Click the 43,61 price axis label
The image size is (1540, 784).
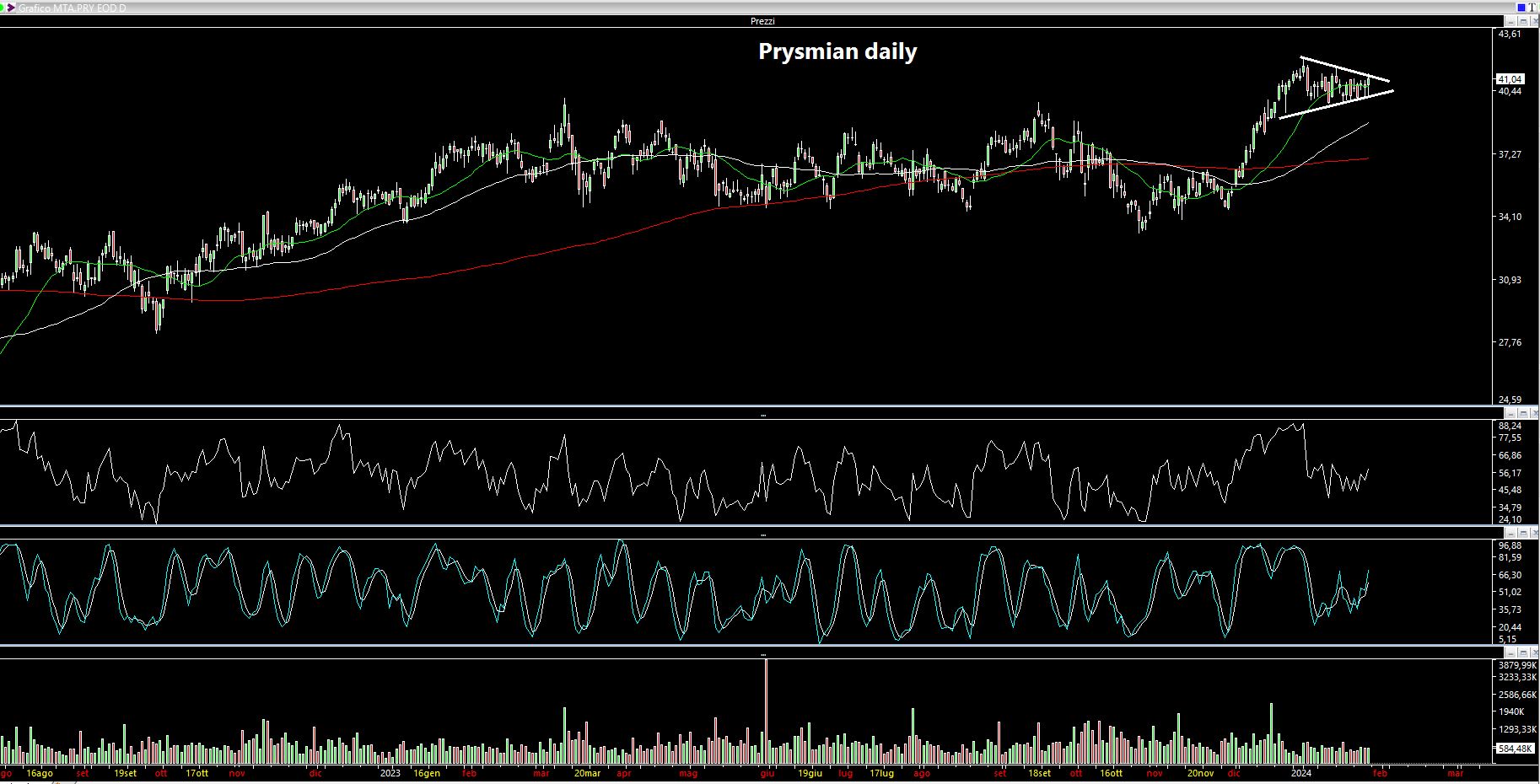point(1510,35)
